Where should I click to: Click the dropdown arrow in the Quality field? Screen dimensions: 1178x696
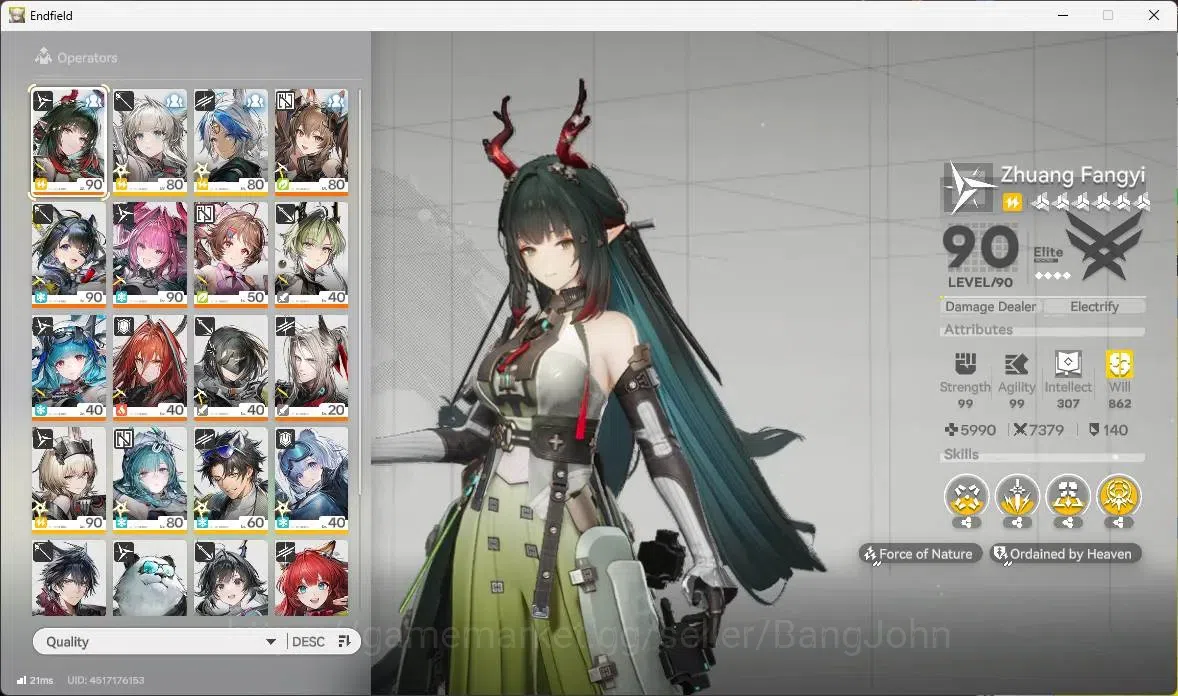pyautogui.click(x=270, y=641)
